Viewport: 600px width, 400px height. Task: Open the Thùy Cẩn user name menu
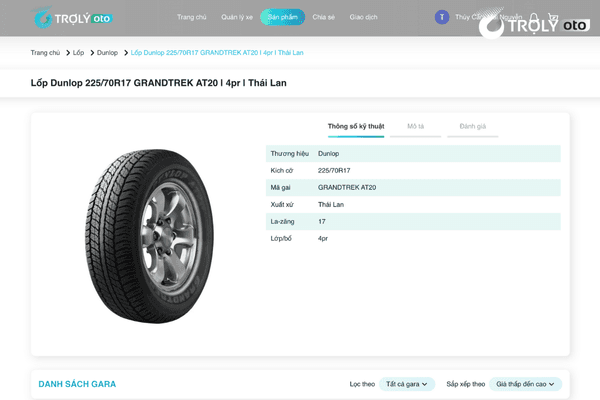(488, 17)
